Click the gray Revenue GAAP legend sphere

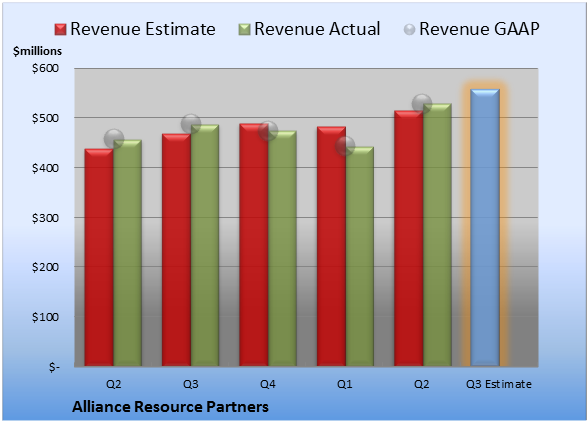[410, 30]
